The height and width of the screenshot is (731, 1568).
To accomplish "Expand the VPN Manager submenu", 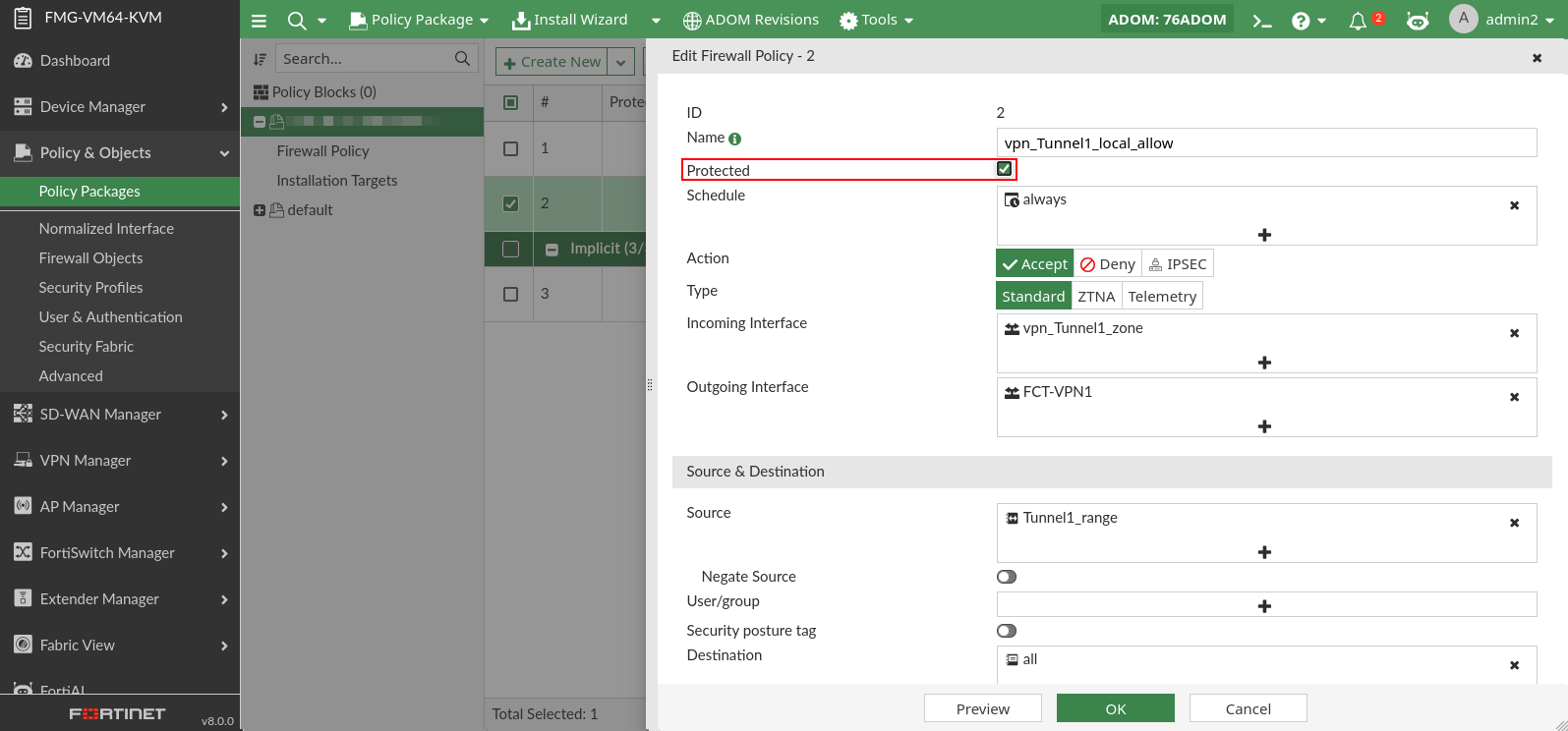I will click(224, 461).
